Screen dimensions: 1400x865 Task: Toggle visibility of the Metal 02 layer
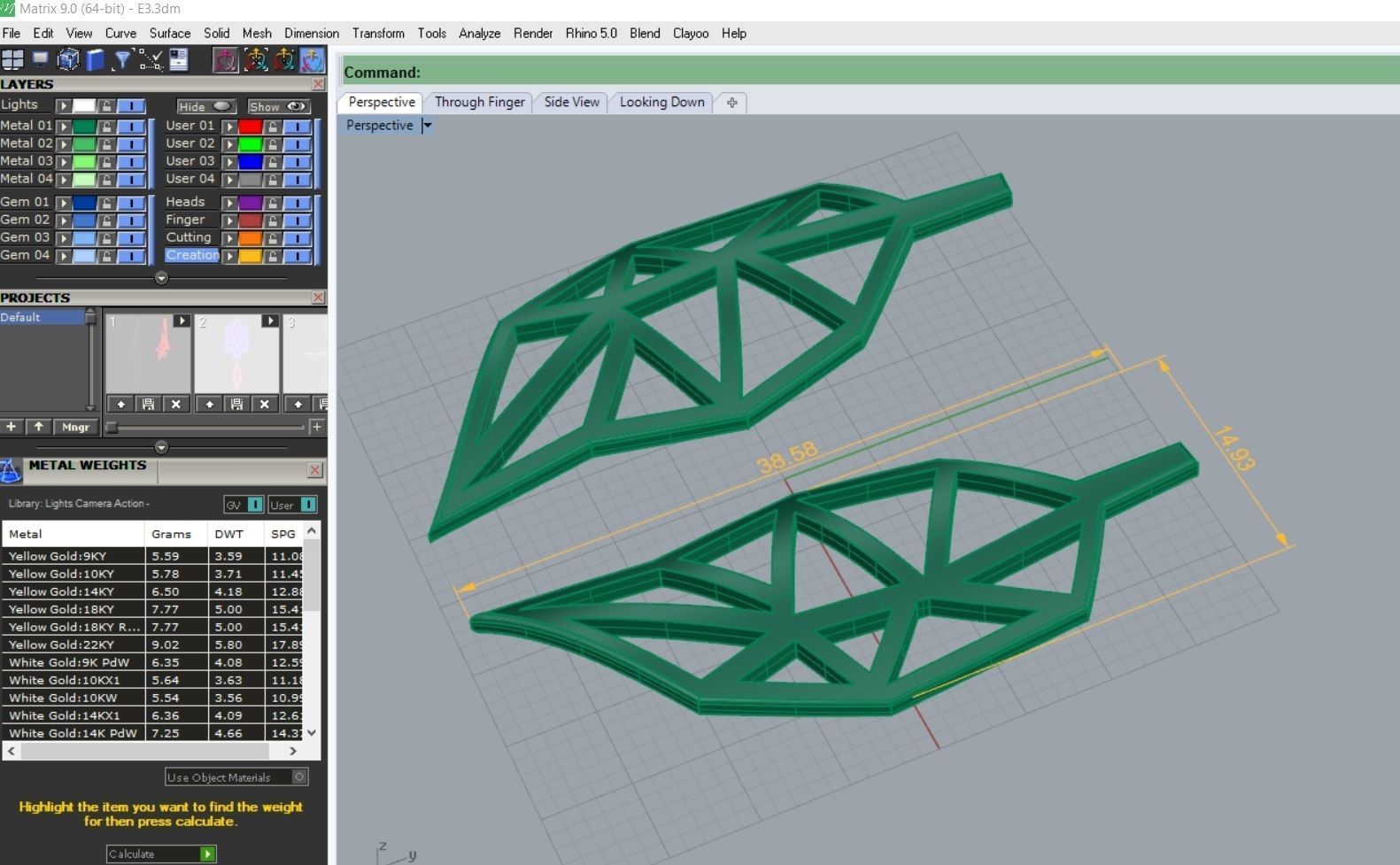(x=131, y=144)
